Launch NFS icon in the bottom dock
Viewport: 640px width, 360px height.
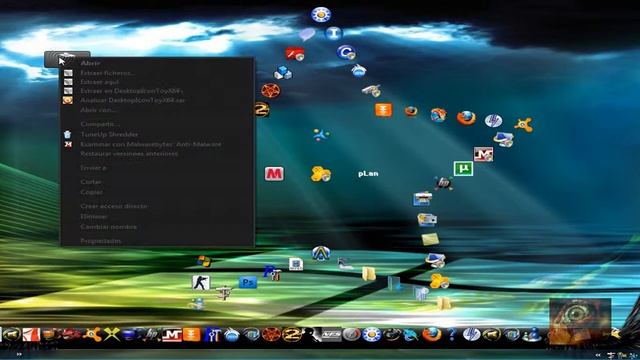(331, 335)
